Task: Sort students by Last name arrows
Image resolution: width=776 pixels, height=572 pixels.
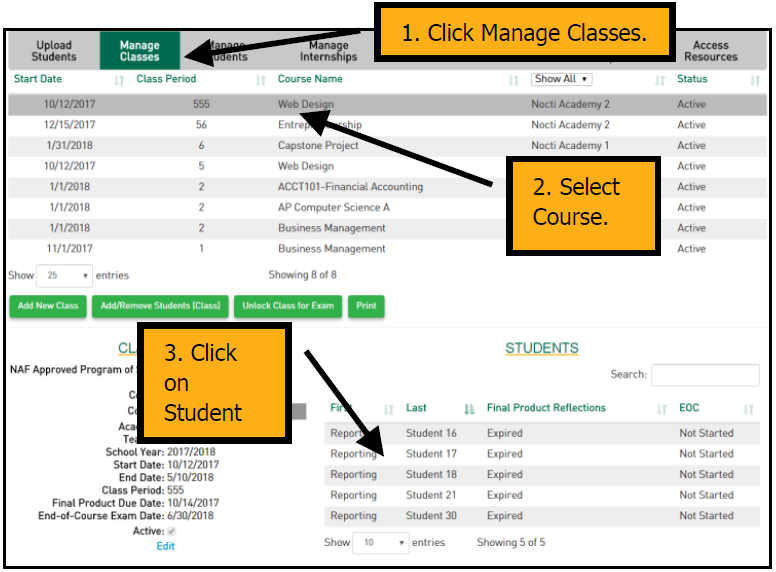Action: coord(469,409)
